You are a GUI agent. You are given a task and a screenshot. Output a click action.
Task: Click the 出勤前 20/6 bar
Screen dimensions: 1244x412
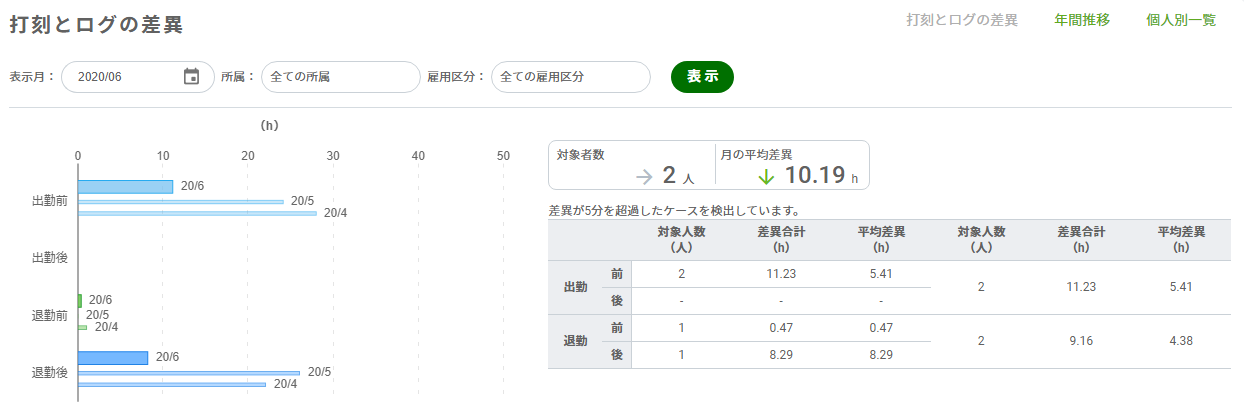pyautogui.click(x=125, y=187)
